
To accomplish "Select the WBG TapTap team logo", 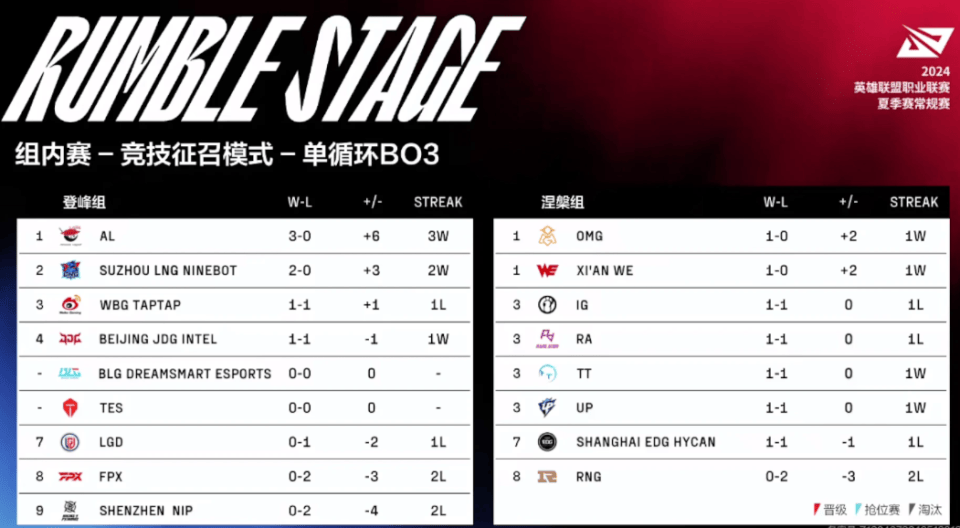I will click(x=70, y=304).
